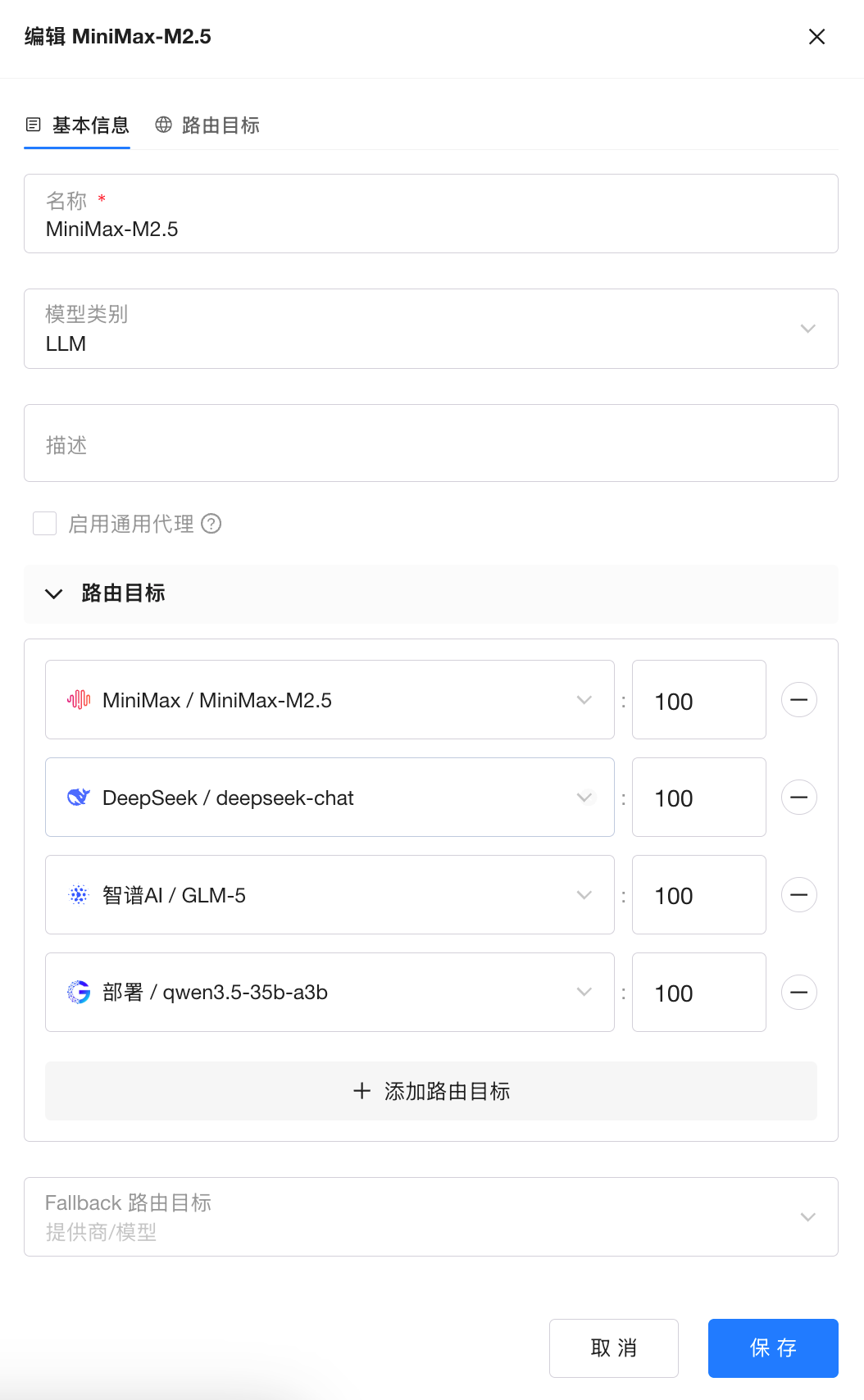Click the 取消 button

613,1348
